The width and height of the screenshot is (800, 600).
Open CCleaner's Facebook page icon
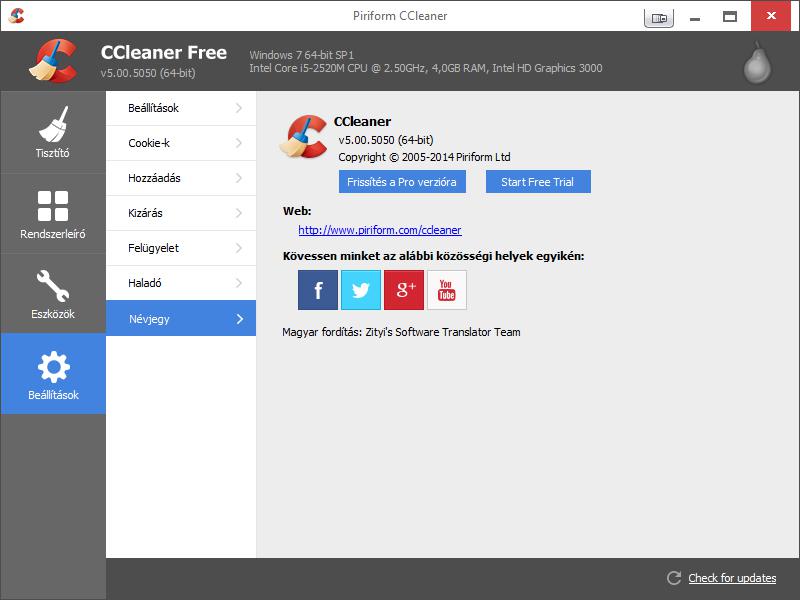317,290
